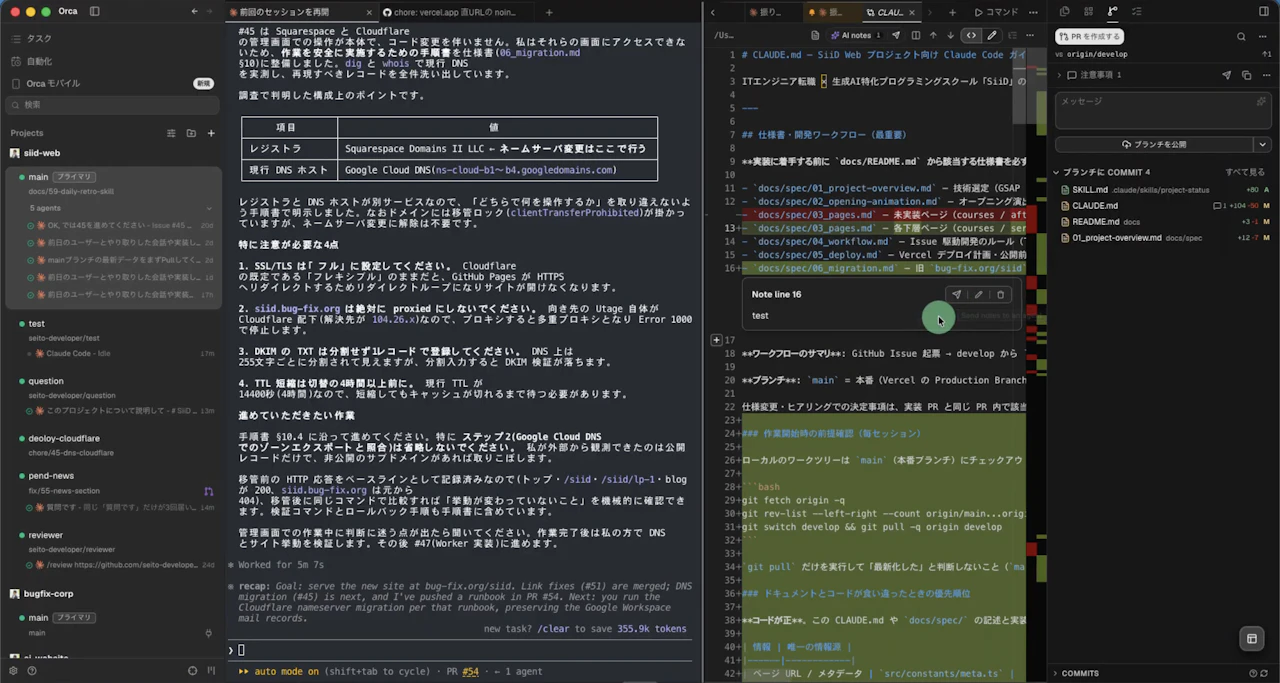
Task: Open the checklist panel icon
Action: (x=1137, y=11)
